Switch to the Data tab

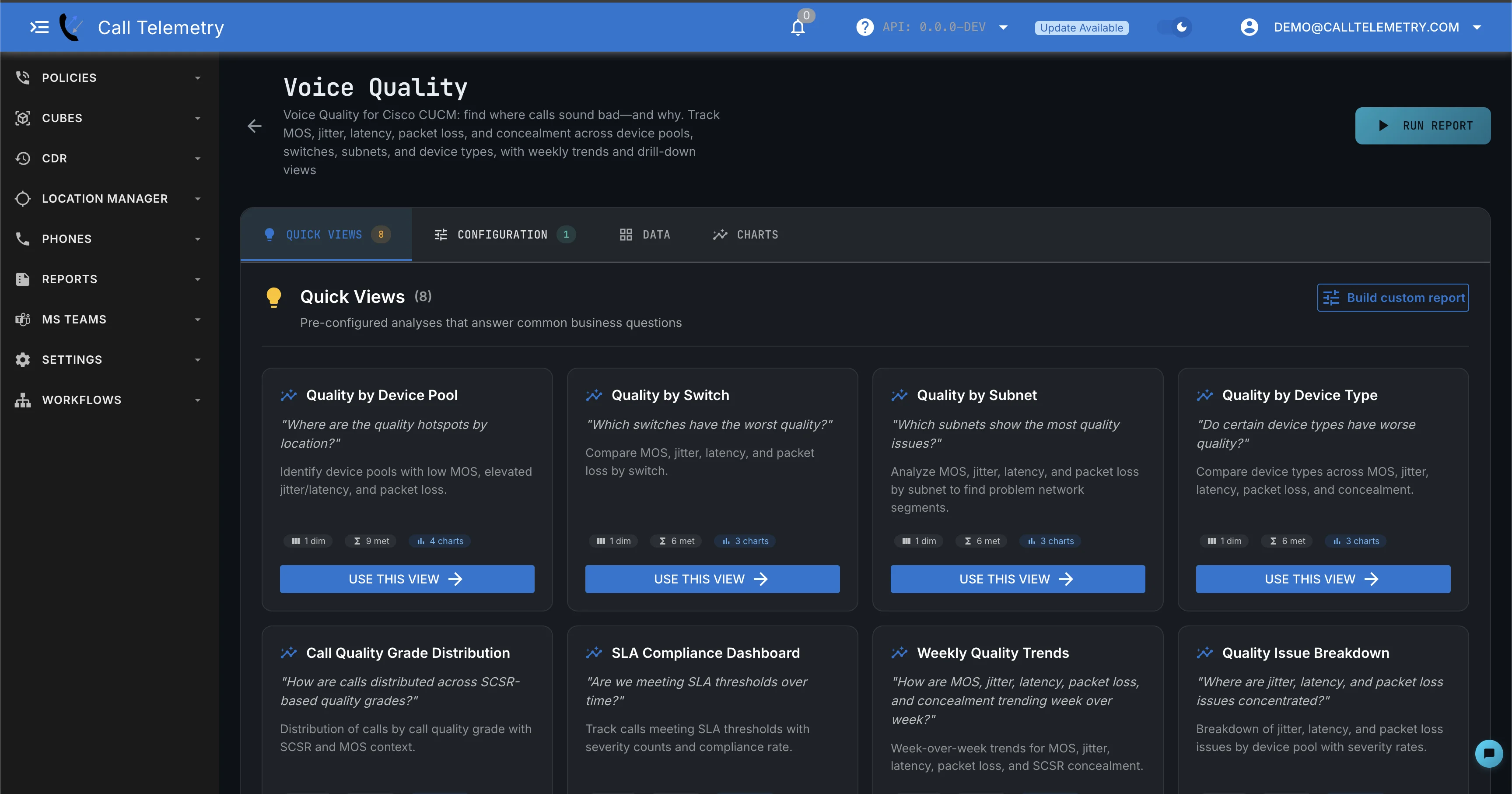coord(644,234)
